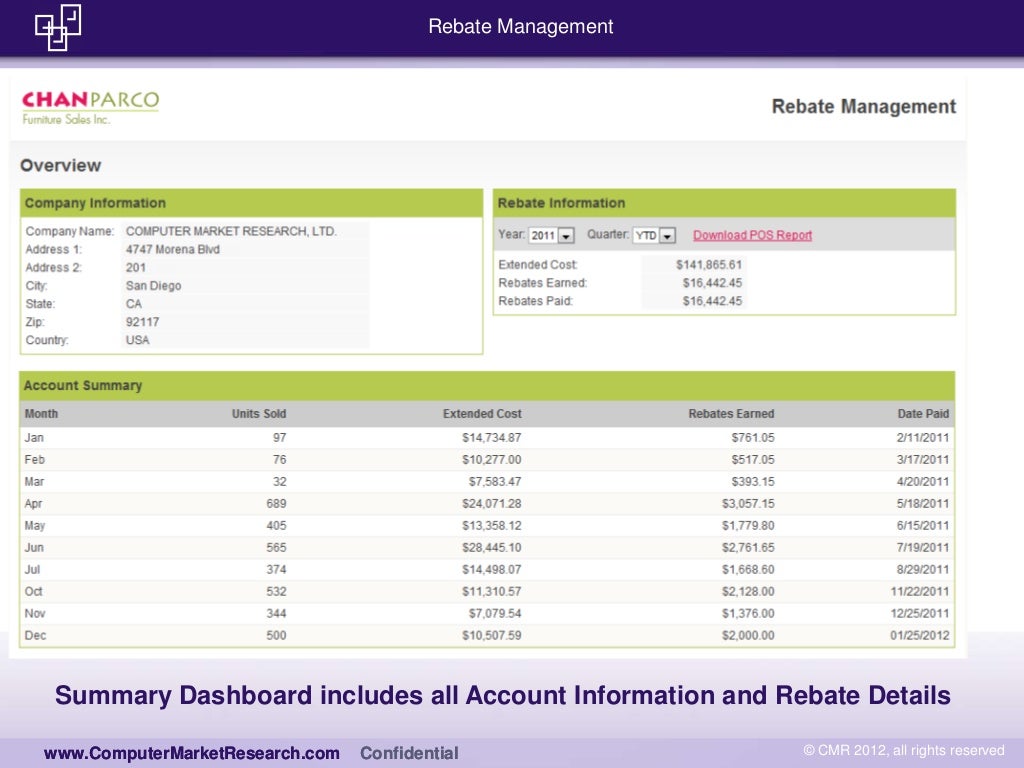Click the overlapping squares logo icon
This screenshot has width=1024, height=768.
58,27
